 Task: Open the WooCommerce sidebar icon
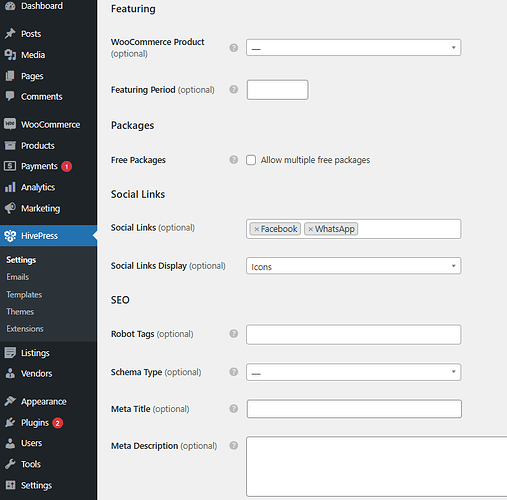pos(10,124)
